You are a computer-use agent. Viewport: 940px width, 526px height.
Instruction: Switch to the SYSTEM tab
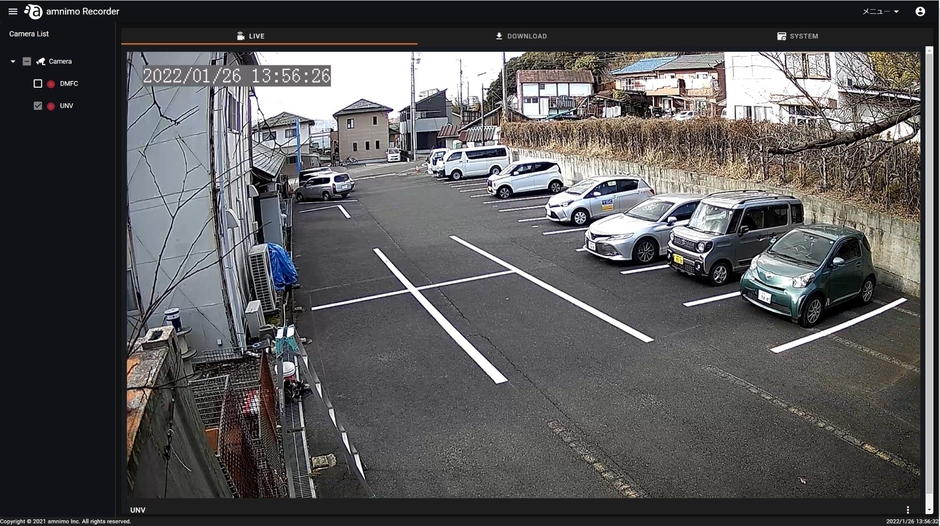point(797,36)
